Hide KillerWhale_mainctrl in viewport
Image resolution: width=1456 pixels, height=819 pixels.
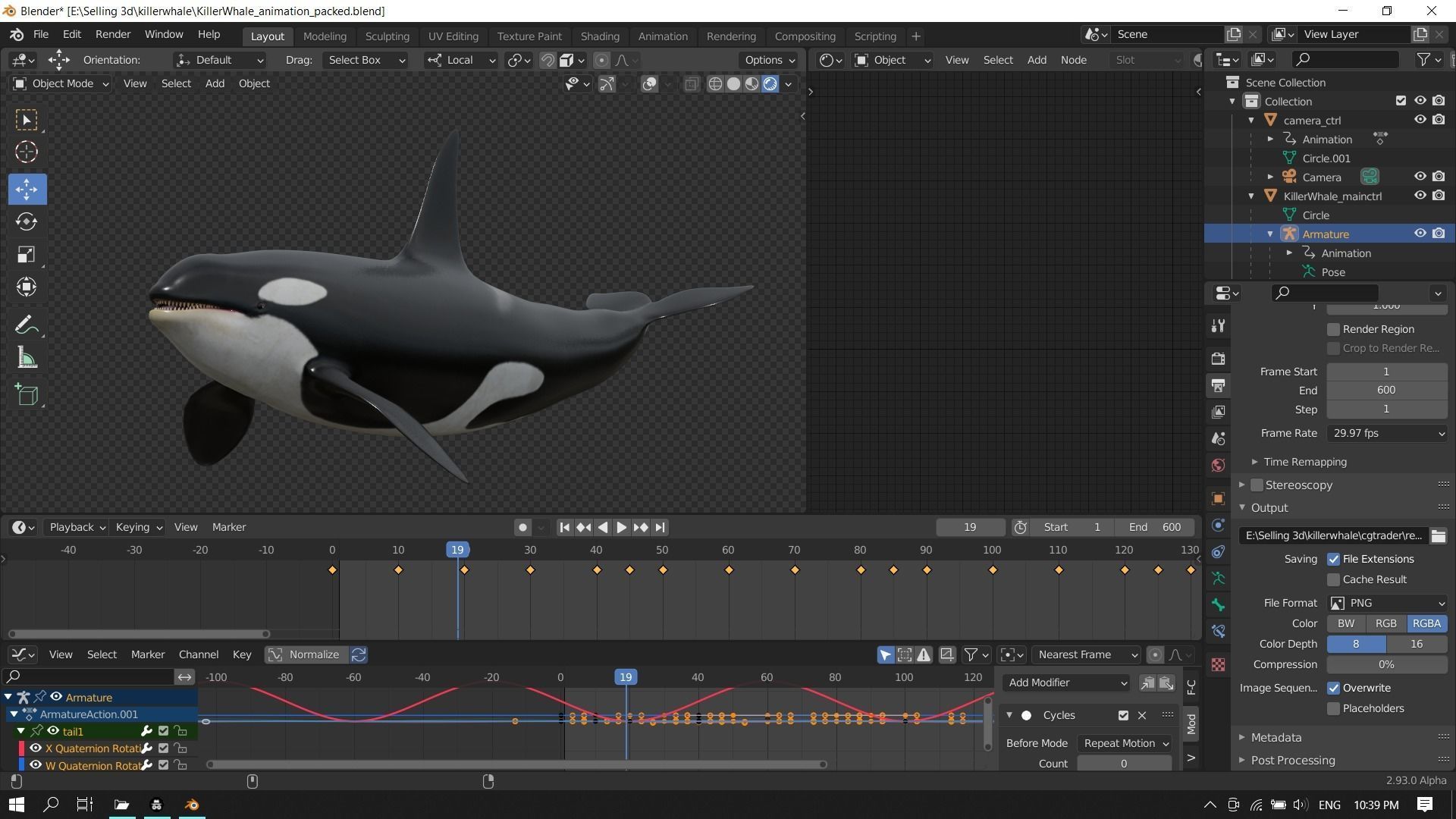[1420, 196]
